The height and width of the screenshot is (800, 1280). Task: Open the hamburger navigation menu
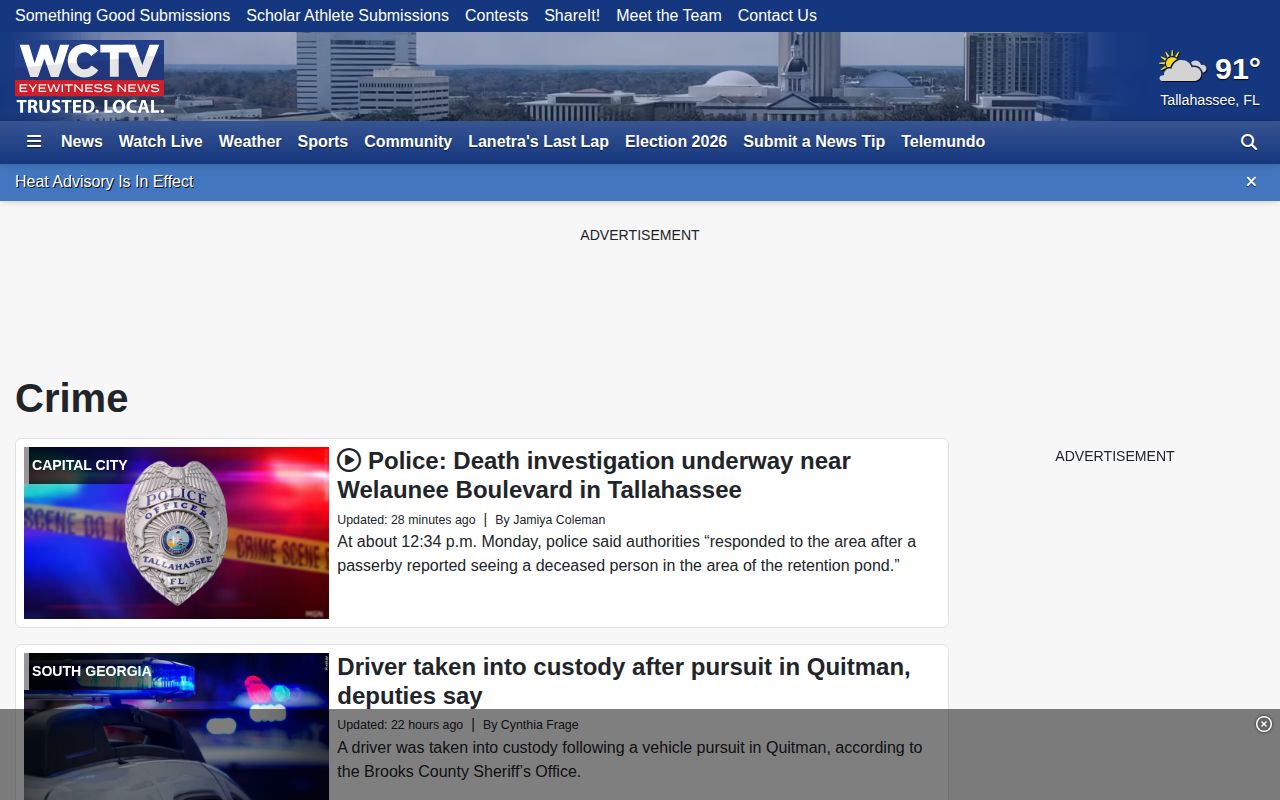(34, 142)
